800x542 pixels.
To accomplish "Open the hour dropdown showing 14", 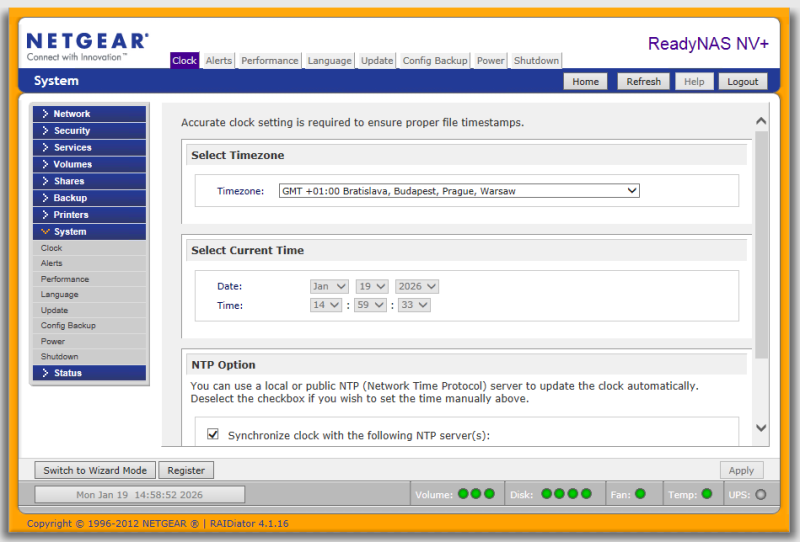I will pyautogui.click(x=326, y=305).
